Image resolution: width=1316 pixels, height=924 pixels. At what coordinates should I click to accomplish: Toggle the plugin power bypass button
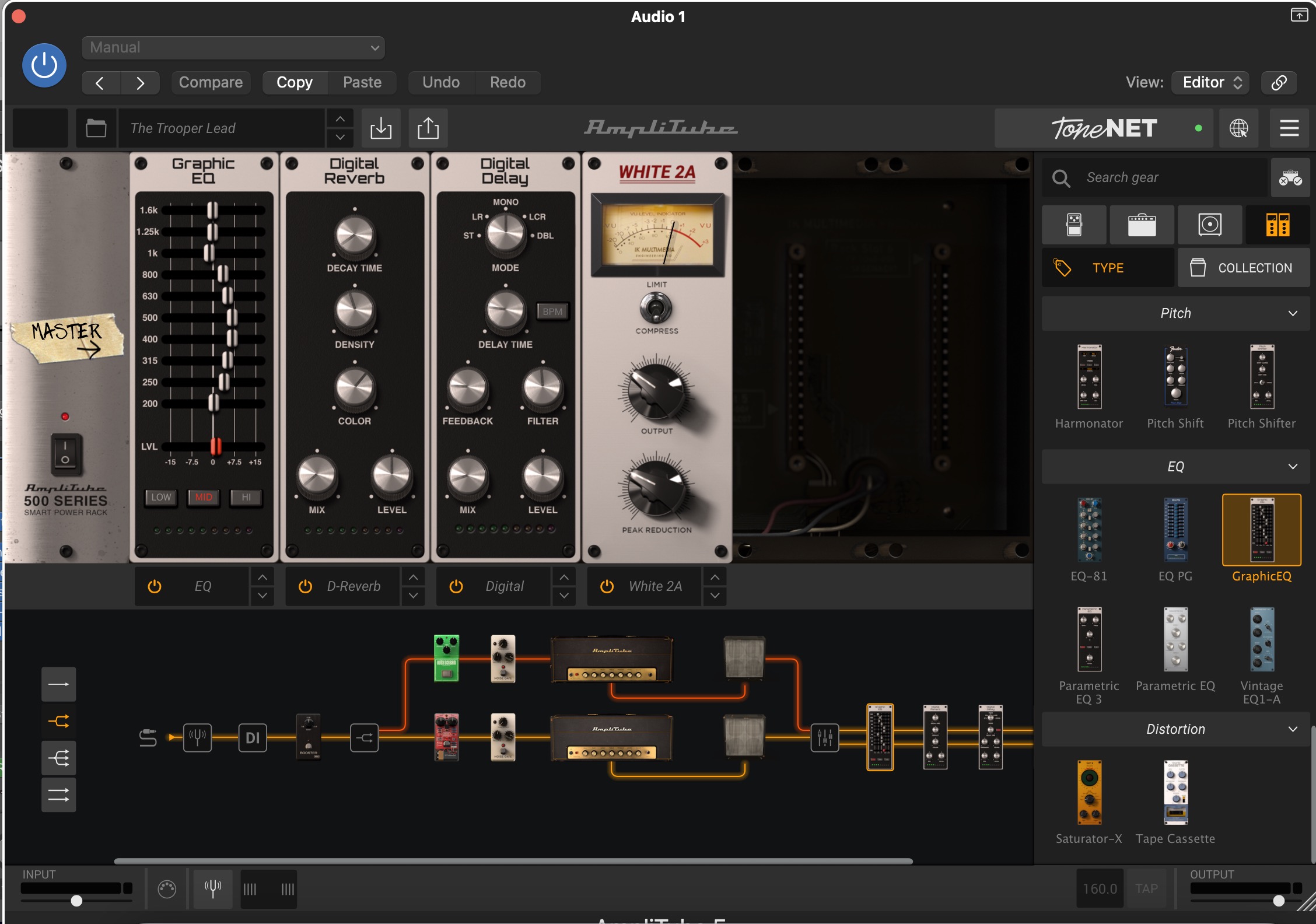pos(44,65)
